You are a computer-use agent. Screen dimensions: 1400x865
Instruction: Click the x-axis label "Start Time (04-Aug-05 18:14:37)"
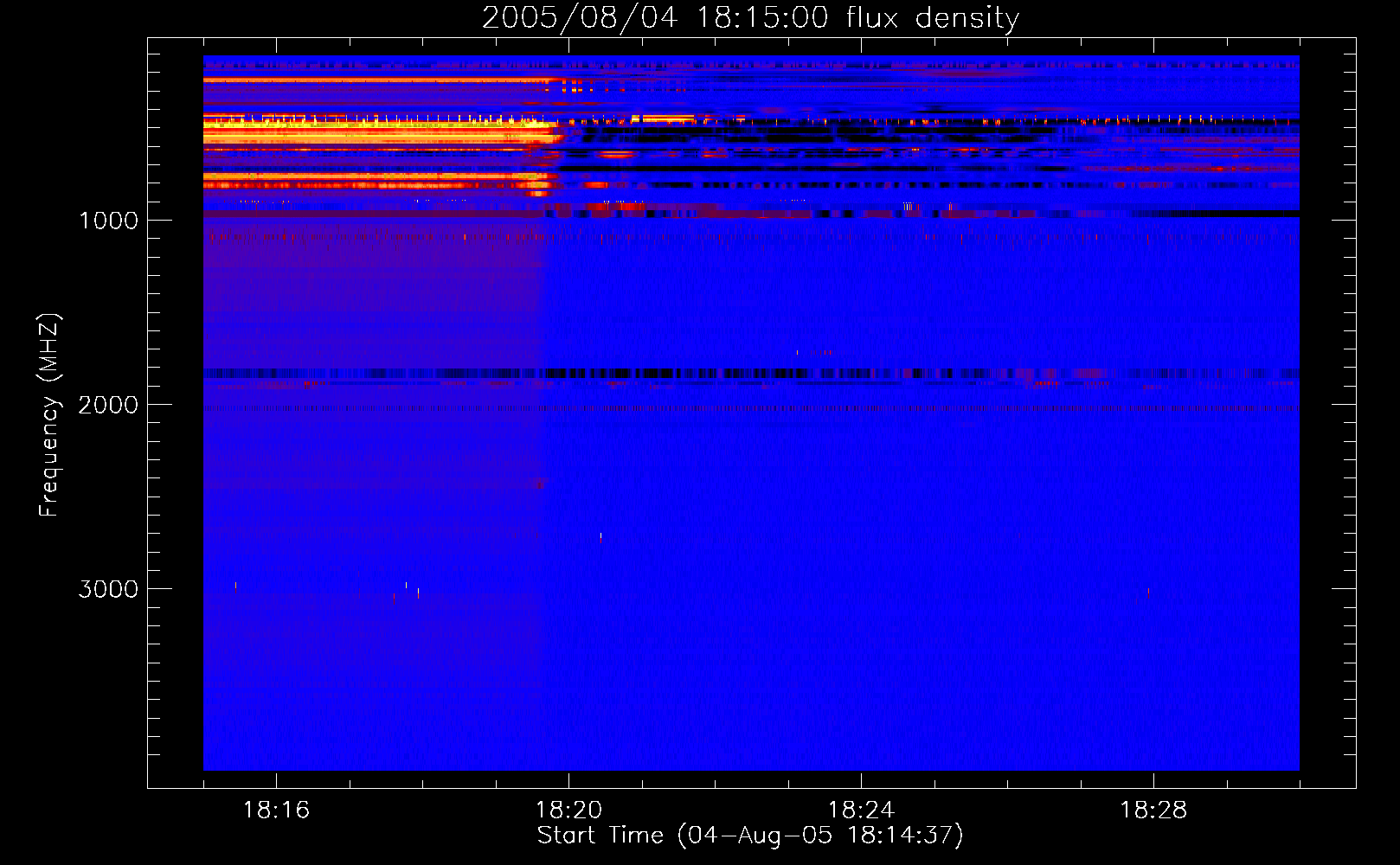pyautogui.click(x=750, y=836)
